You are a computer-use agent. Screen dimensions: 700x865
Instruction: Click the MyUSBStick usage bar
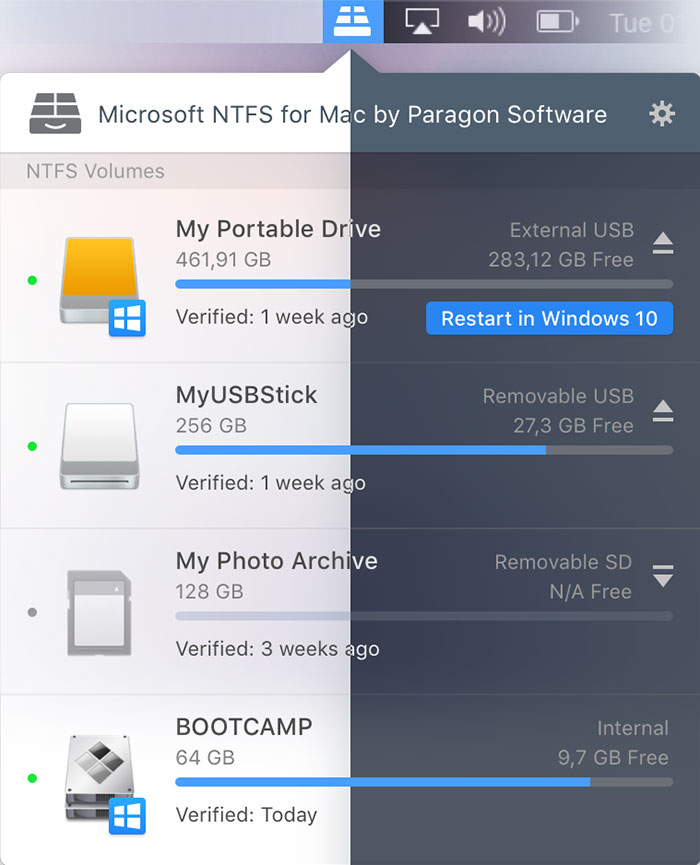424,450
